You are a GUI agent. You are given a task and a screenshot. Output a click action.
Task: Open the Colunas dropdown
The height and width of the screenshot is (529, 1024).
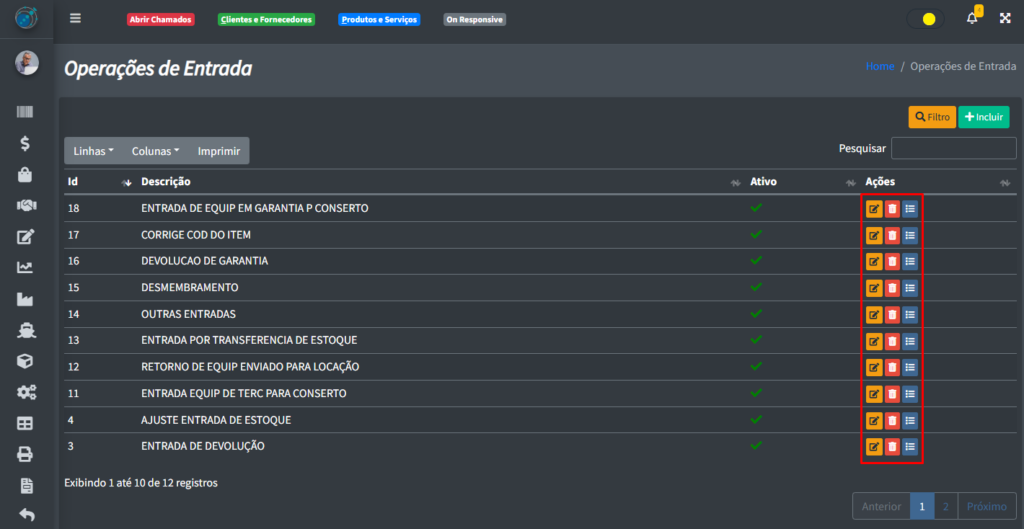click(155, 151)
